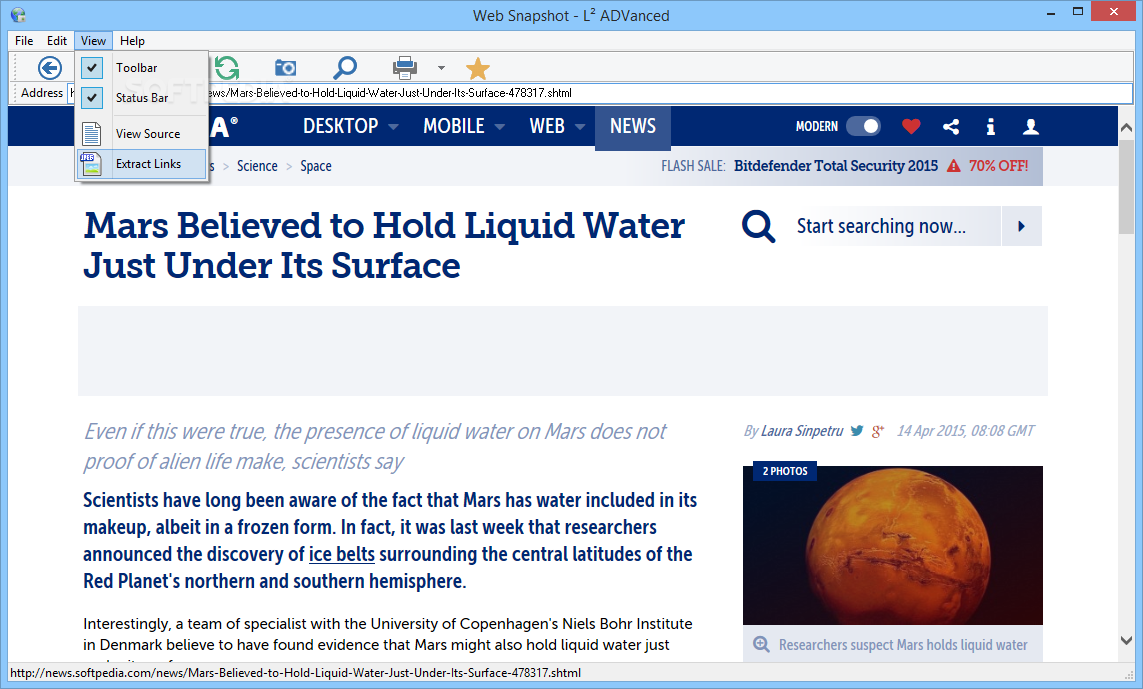Click the large site search magnifier icon

coord(758,227)
